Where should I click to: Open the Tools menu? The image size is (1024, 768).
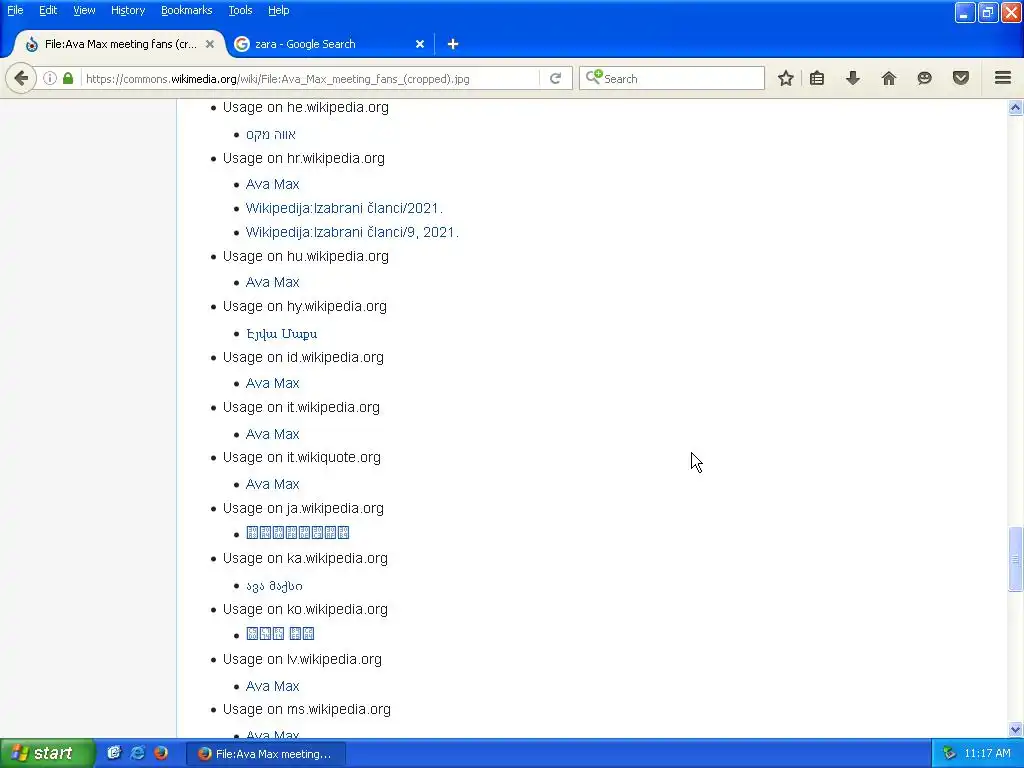240,10
